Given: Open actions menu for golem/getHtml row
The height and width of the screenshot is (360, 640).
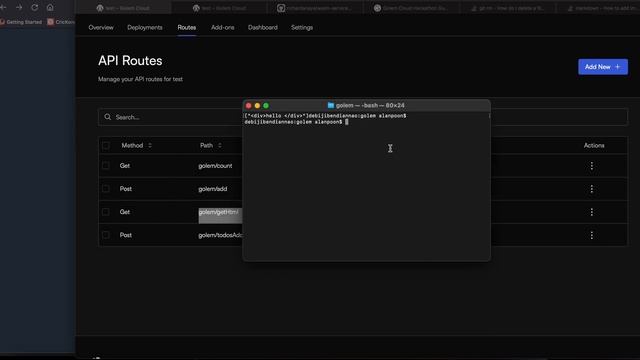Looking at the screenshot, I should coord(591,212).
